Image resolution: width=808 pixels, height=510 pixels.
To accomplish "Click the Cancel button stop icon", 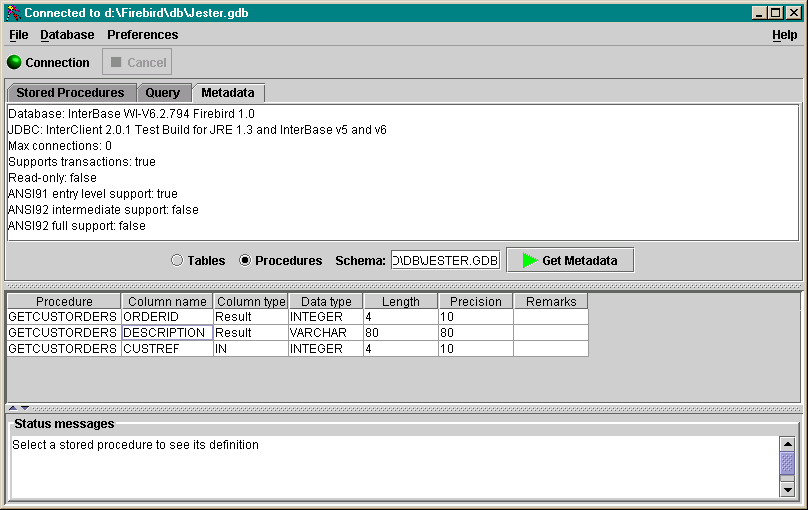I will pyautogui.click(x=116, y=62).
